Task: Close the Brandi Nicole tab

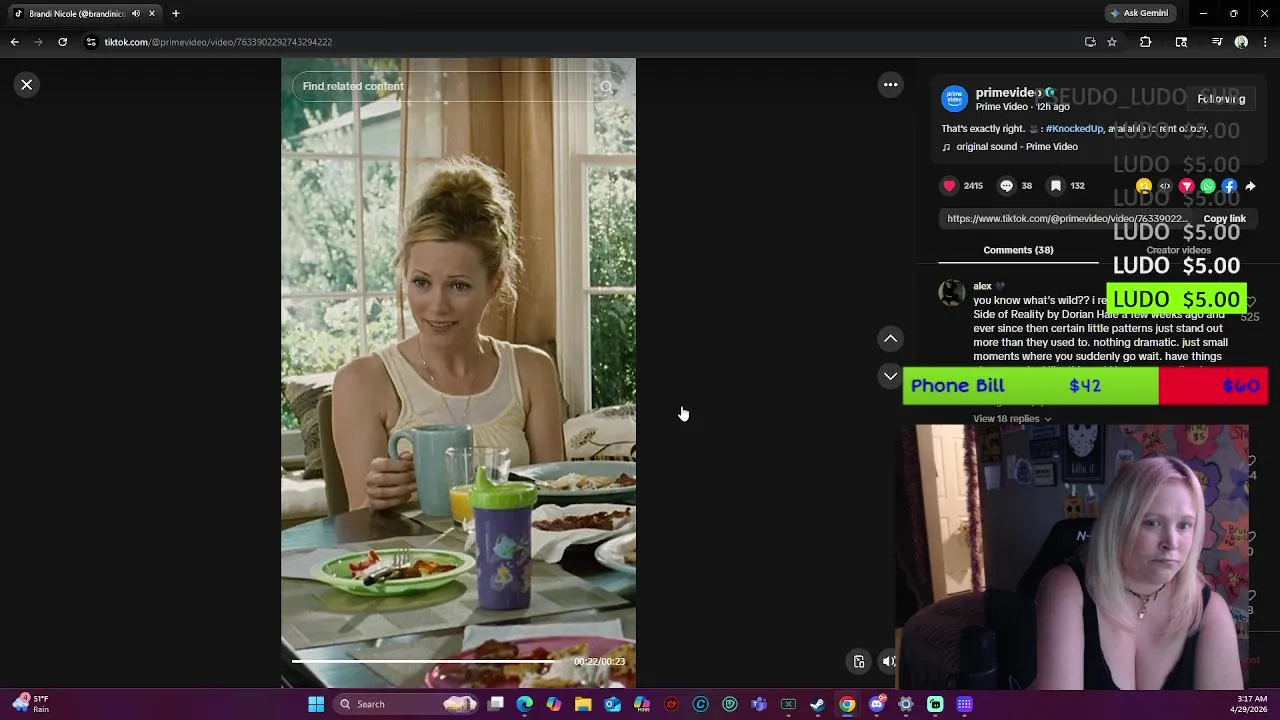Action: pos(151,14)
